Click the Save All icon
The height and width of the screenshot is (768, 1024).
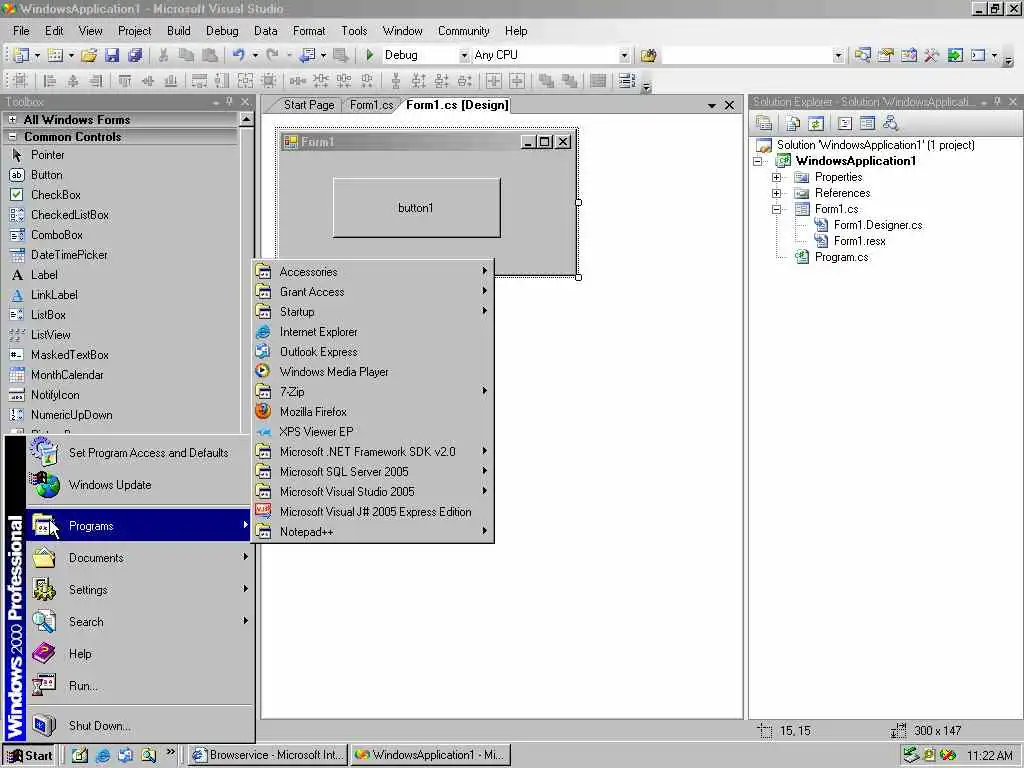[135, 56]
